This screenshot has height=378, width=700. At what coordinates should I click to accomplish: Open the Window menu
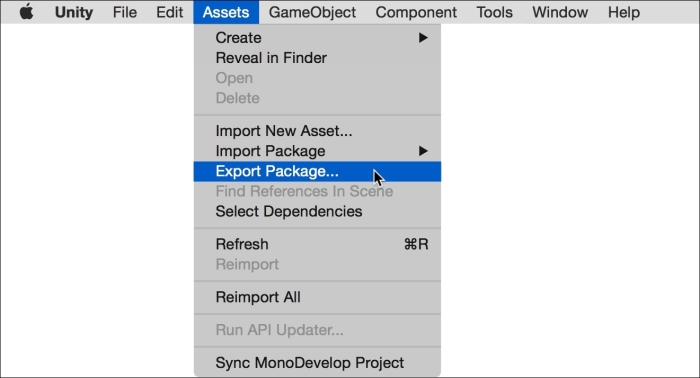pos(560,12)
